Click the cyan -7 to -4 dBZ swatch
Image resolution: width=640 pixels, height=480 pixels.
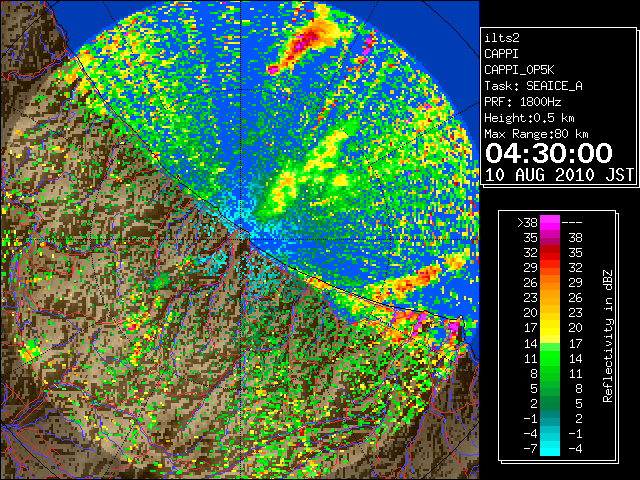click(x=550, y=449)
